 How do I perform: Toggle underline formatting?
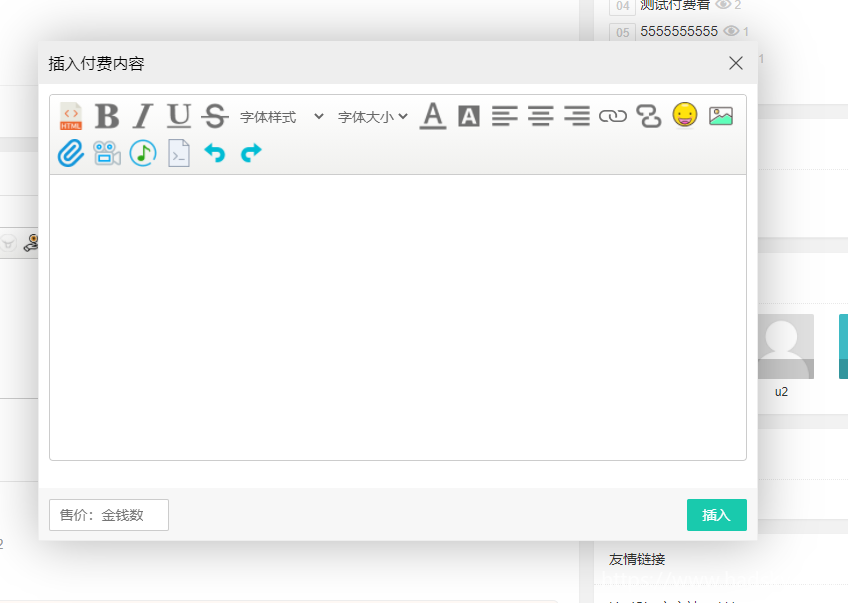(x=179, y=117)
